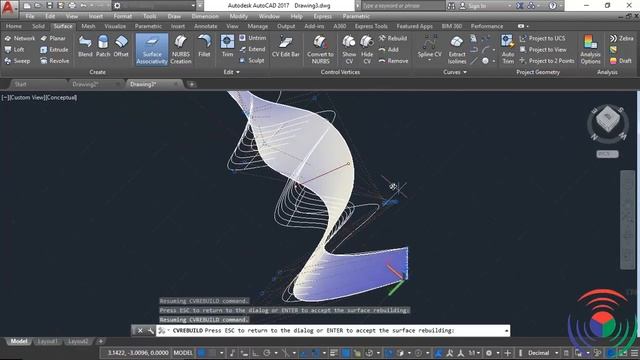640x360 pixels.
Task: Switch to Layout1 tab
Action: [x=47, y=341]
